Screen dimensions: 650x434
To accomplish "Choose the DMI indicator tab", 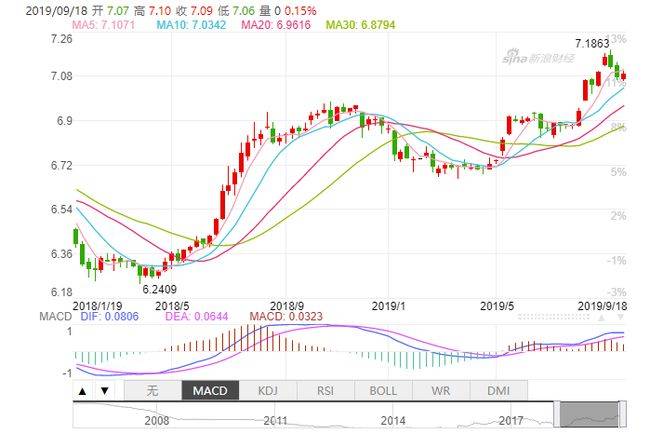I will (498, 390).
